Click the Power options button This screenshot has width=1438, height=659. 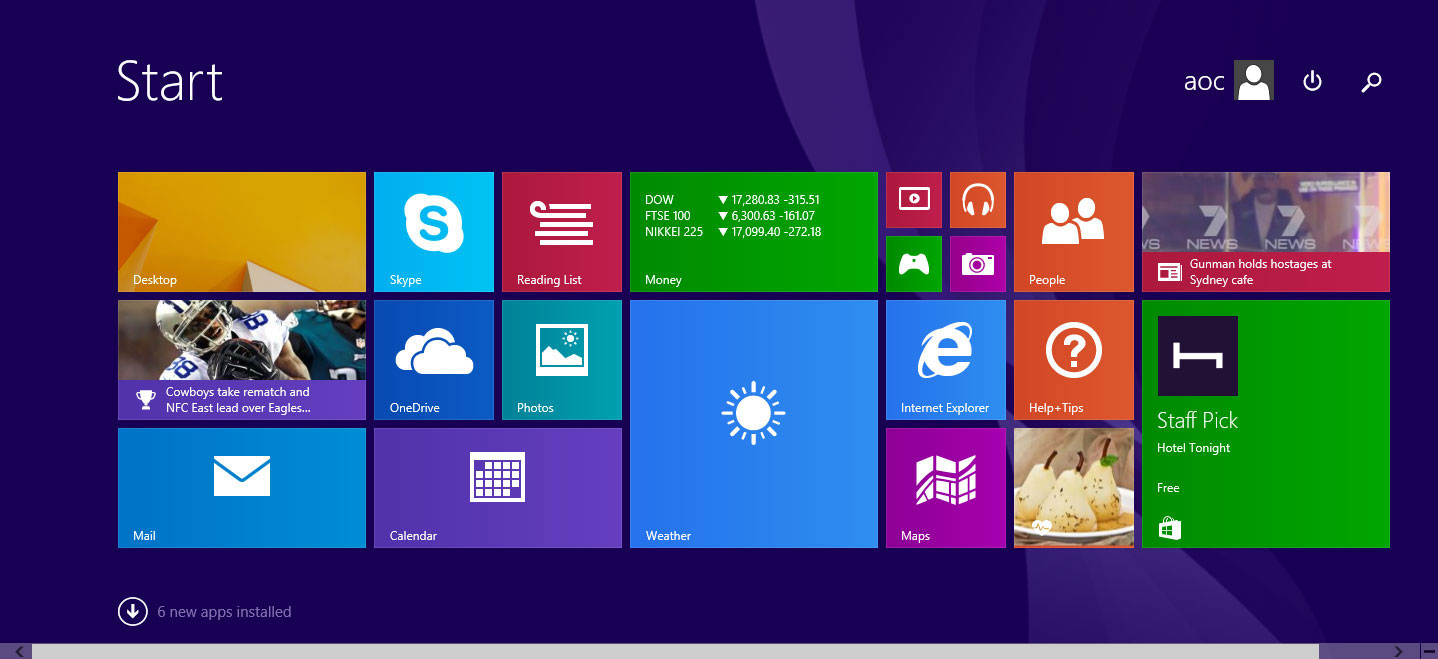click(1313, 82)
